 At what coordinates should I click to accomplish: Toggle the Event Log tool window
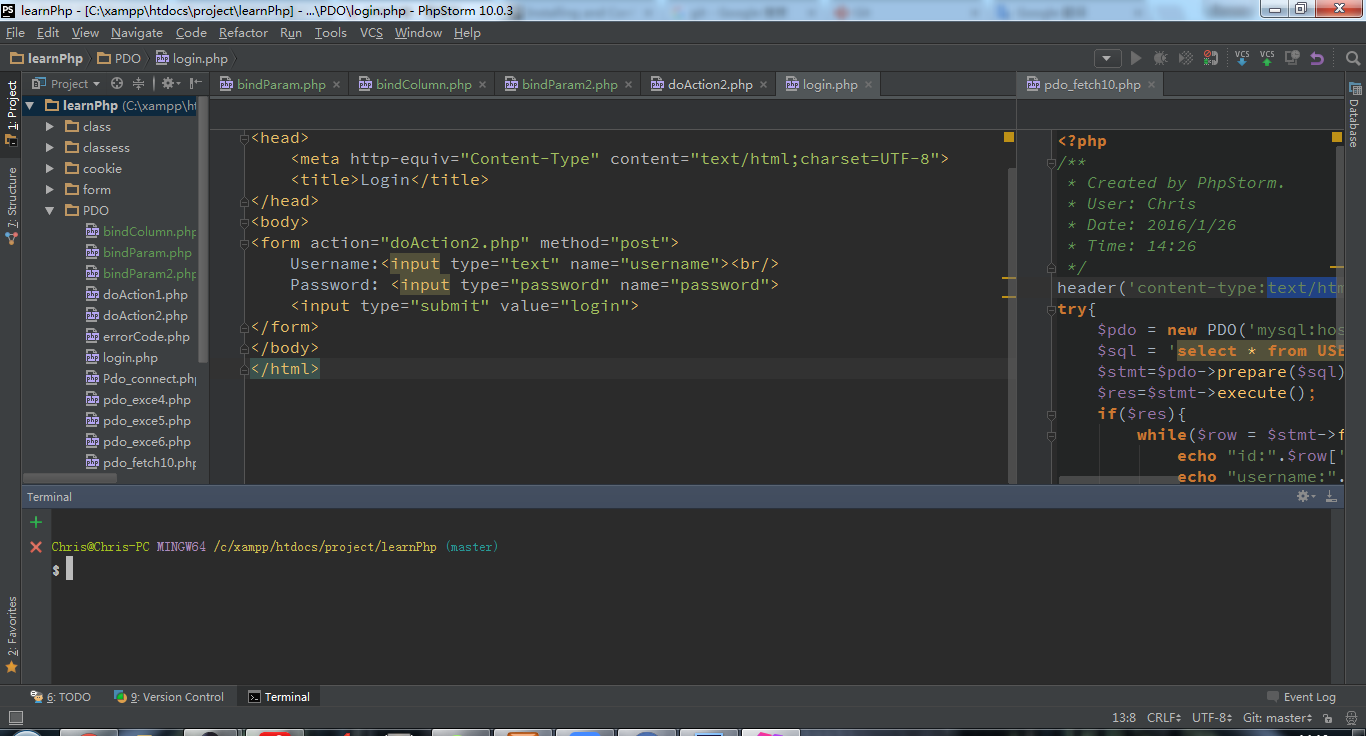pyautogui.click(x=1301, y=697)
